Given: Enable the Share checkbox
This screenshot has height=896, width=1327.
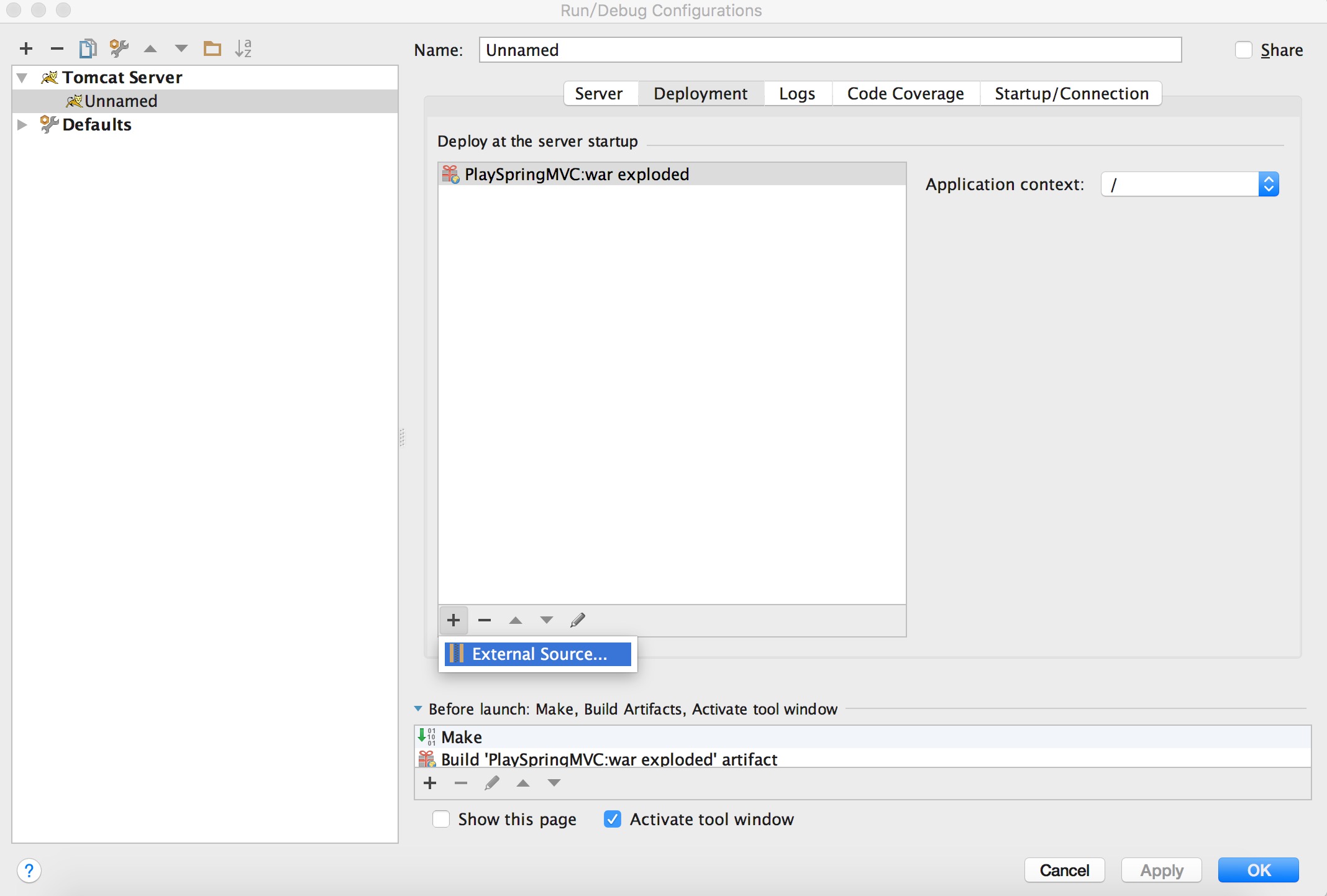Looking at the screenshot, I should (x=1243, y=50).
